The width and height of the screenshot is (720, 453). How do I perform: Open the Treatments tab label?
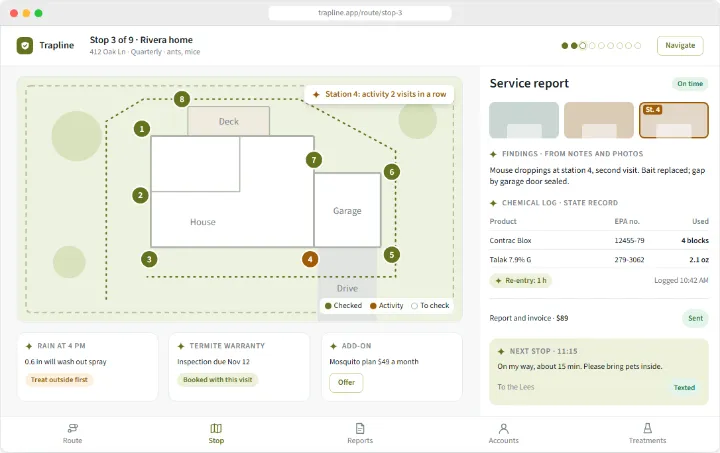coord(647,441)
